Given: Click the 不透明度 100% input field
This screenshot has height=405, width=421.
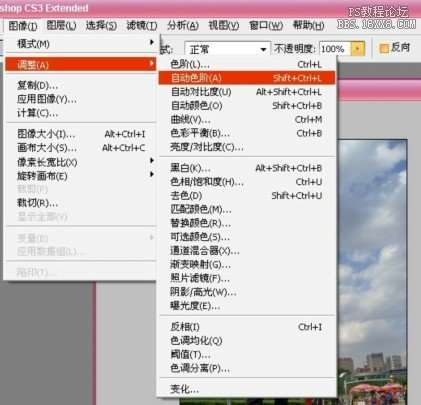Looking at the screenshot, I should [335, 49].
